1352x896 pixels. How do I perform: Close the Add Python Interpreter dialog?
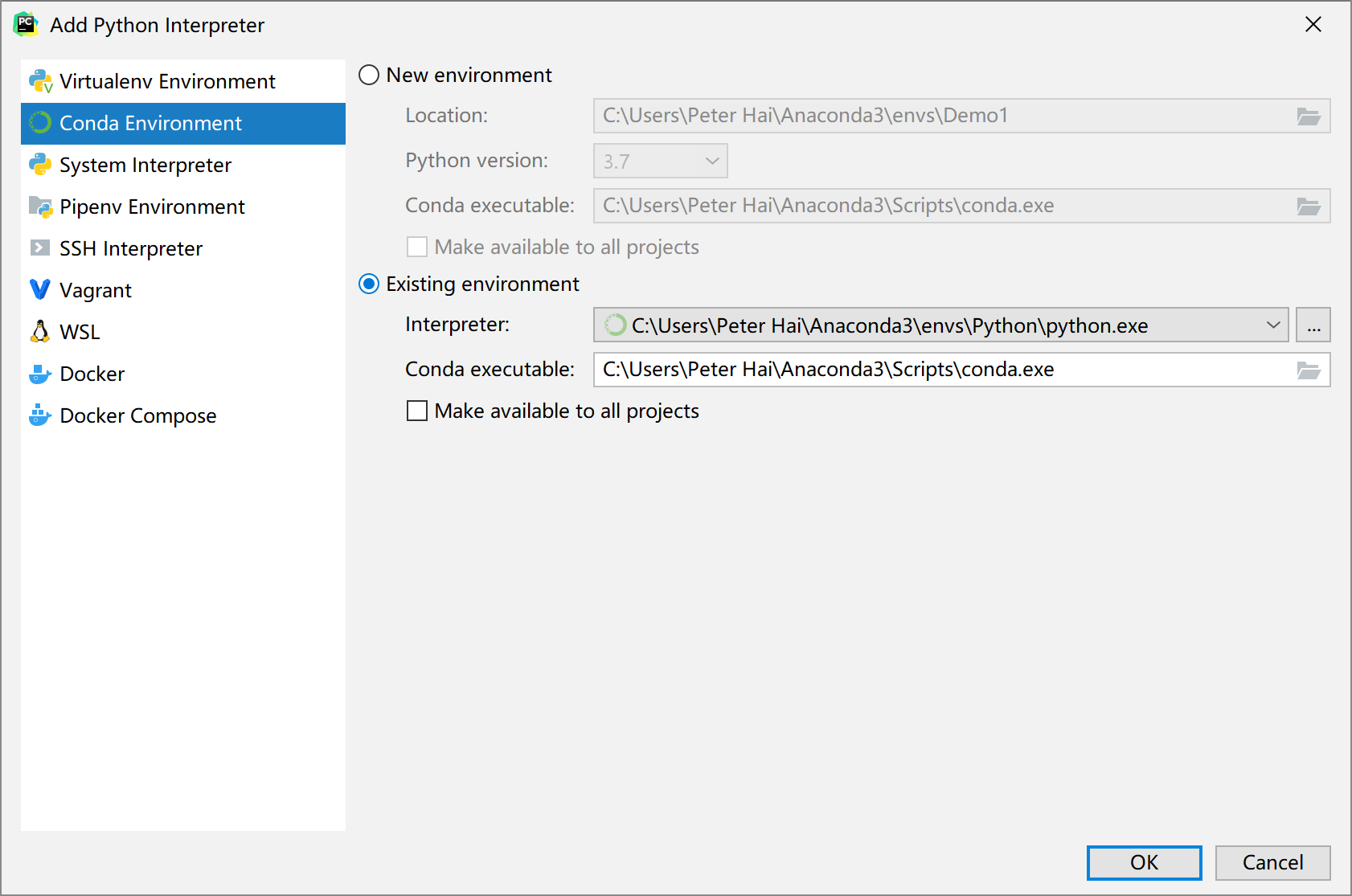[1313, 25]
